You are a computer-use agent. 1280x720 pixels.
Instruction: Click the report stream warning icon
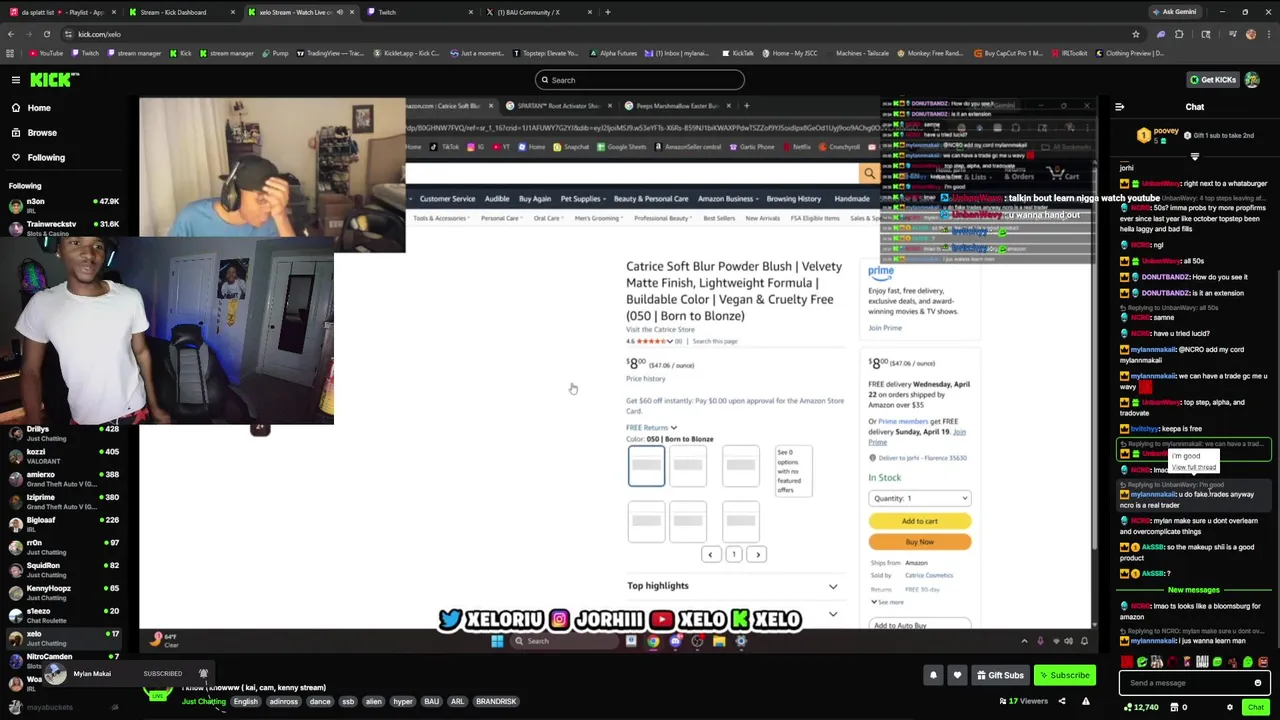(1086, 701)
